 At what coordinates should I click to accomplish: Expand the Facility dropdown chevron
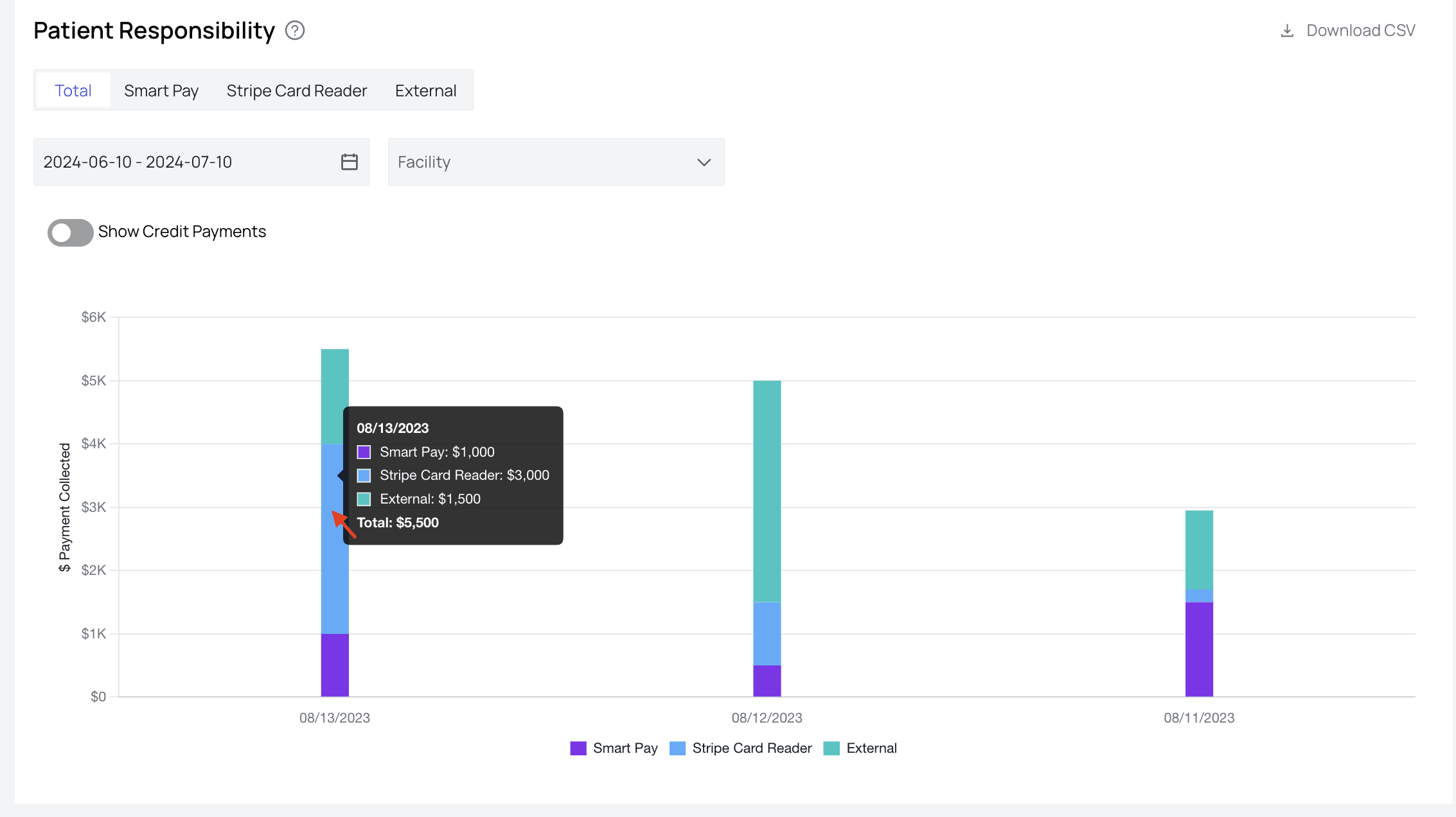point(704,163)
